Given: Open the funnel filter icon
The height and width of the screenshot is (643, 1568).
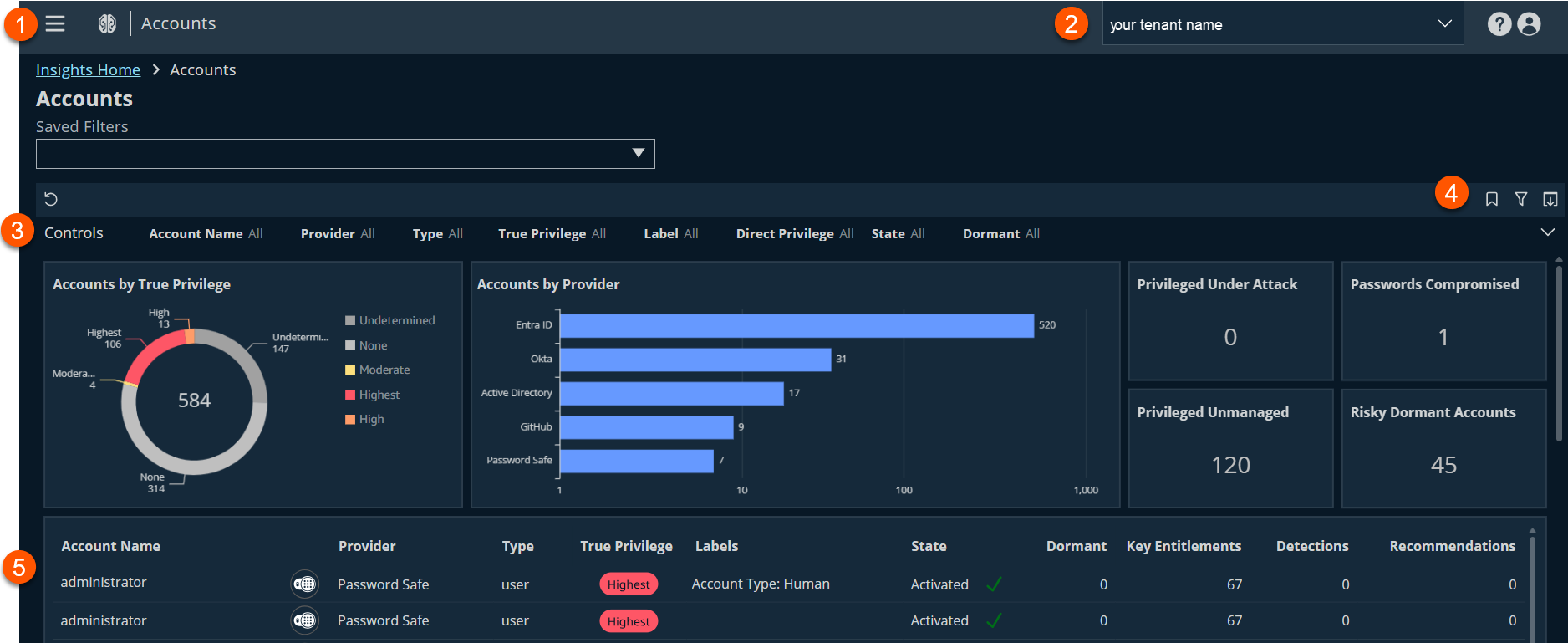Looking at the screenshot, I should pyautogui.click(x=1521, y=199).
